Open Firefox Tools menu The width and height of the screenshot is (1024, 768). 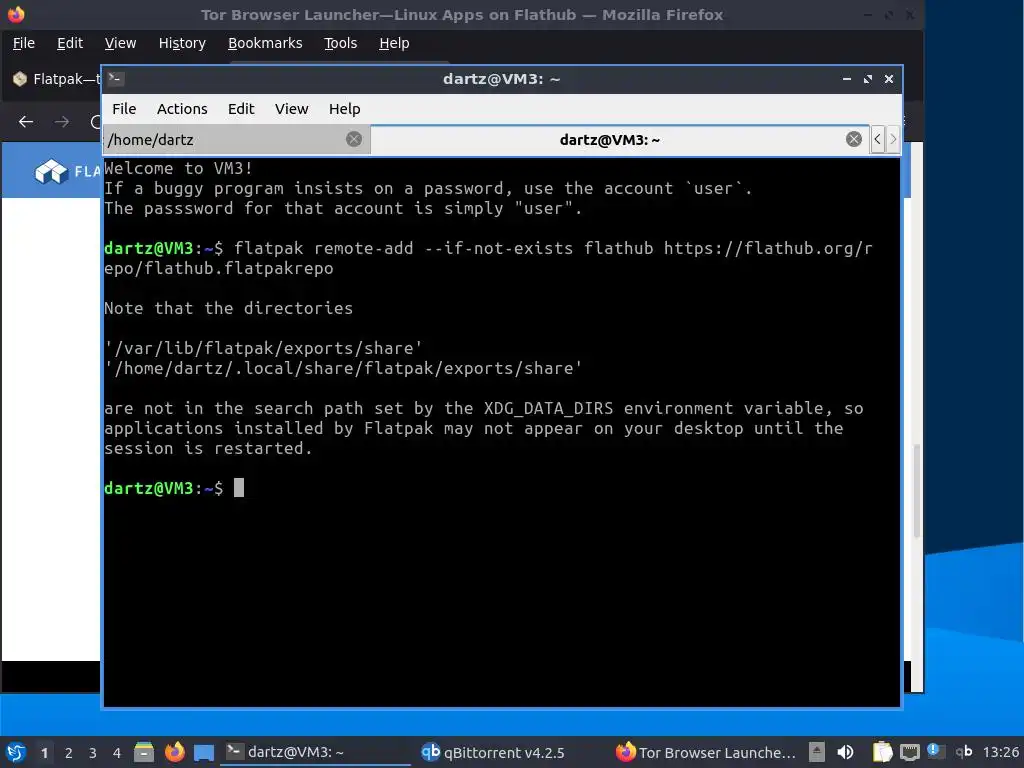pos(340,43)
